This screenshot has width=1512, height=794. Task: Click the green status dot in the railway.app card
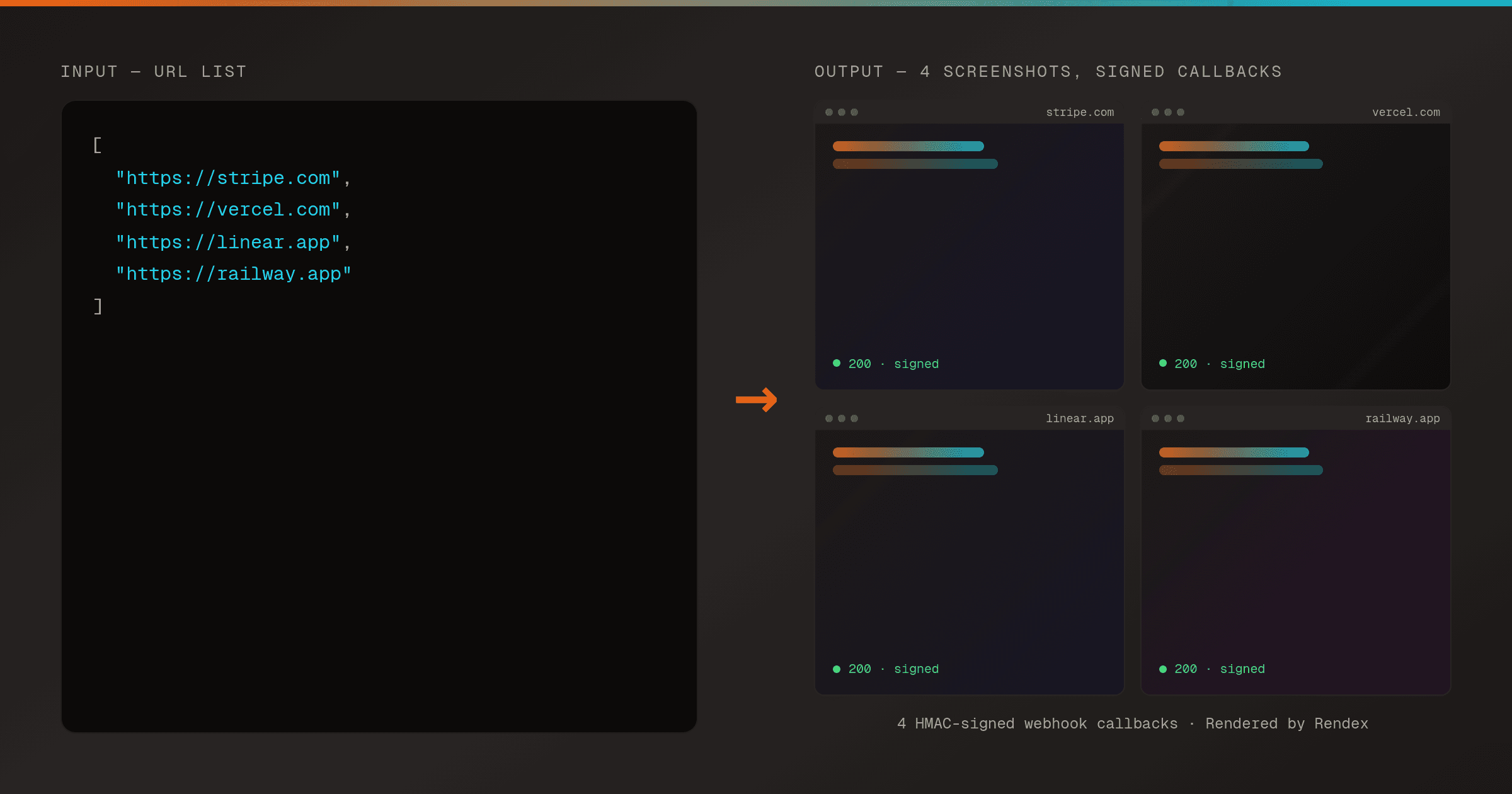(x=1163, y=669)
